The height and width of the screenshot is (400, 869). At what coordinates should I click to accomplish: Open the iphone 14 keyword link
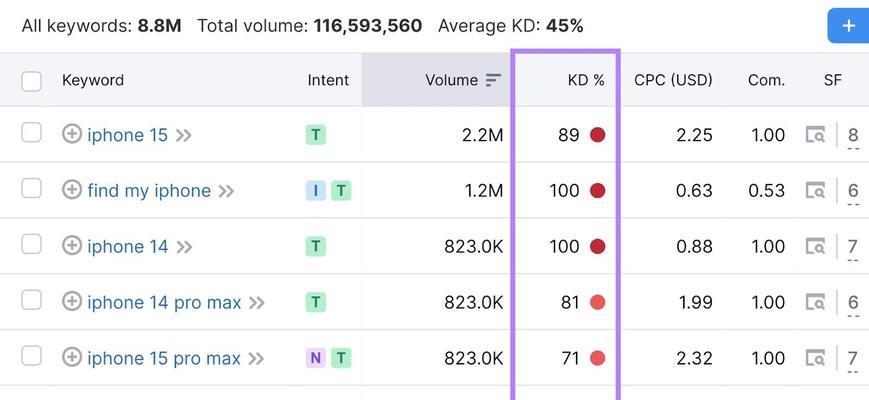(x=127, y=247)
